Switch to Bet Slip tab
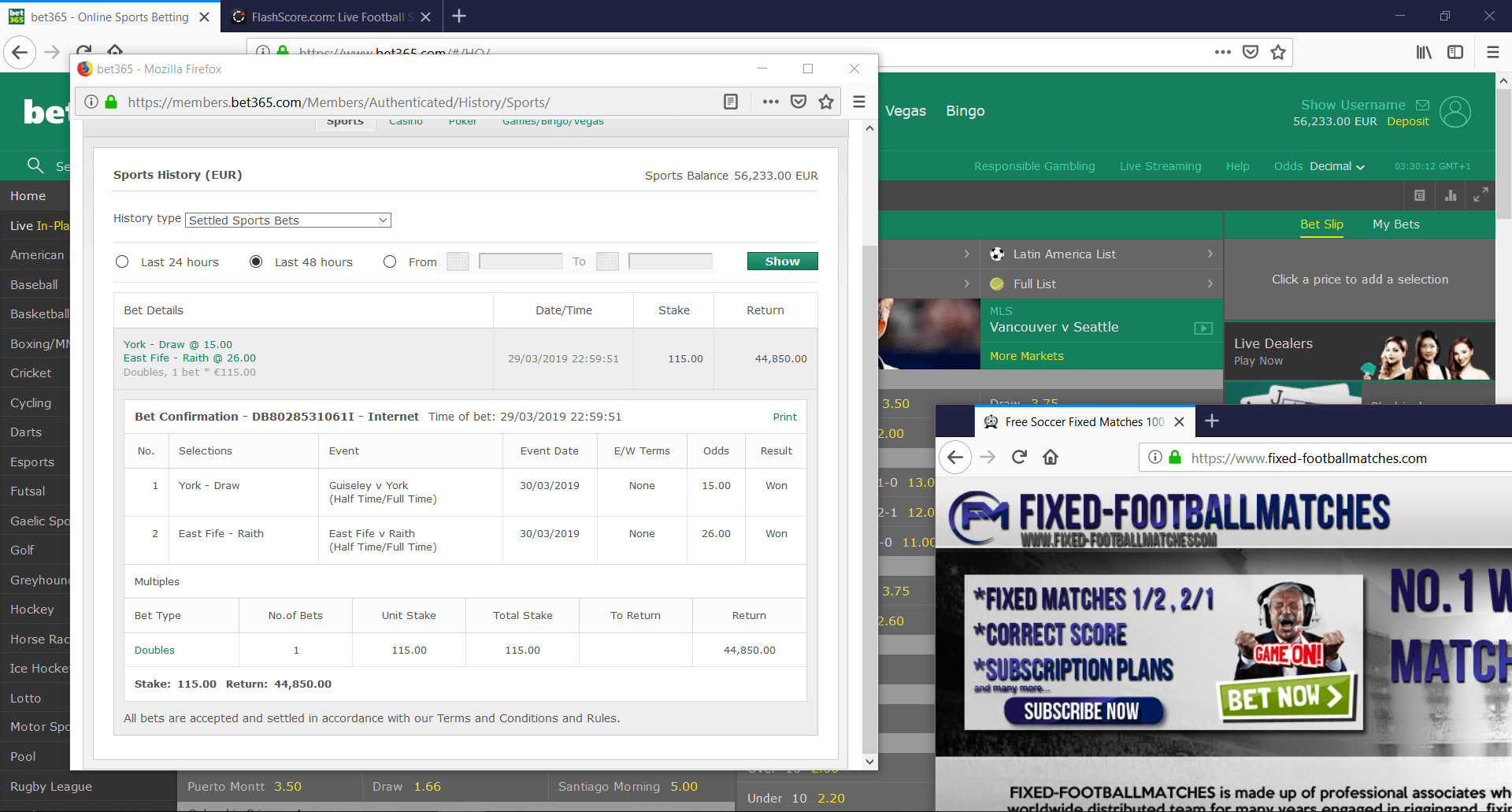This screenshot has height=812, width=1512. (x=1321, y=224)
